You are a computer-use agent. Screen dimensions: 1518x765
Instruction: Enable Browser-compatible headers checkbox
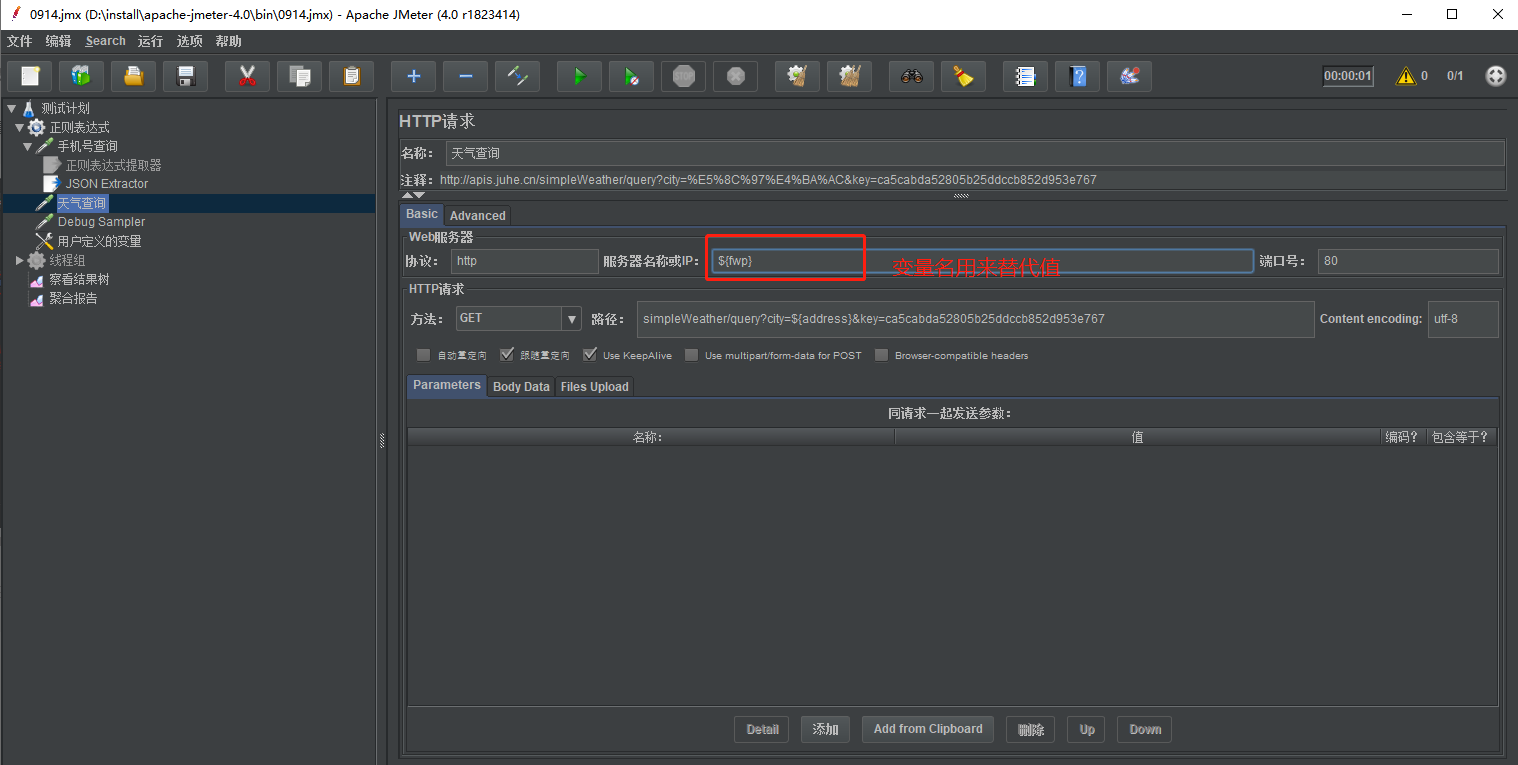click(x=882, y=355)
